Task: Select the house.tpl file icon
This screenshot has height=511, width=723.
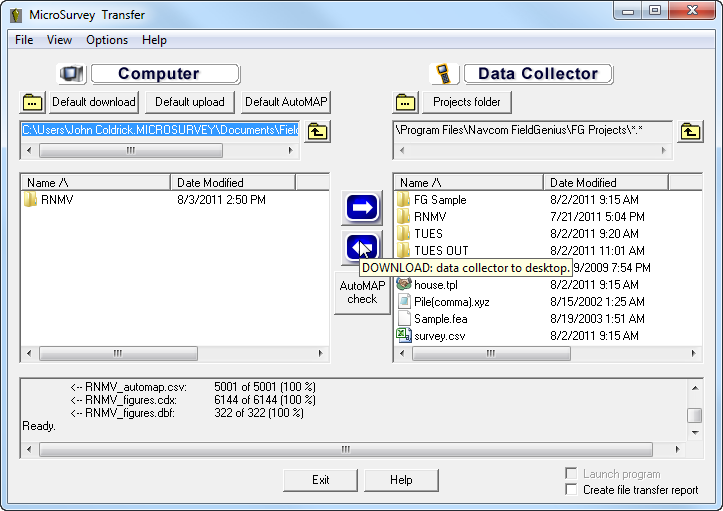Action: click(x=404, y=284)
